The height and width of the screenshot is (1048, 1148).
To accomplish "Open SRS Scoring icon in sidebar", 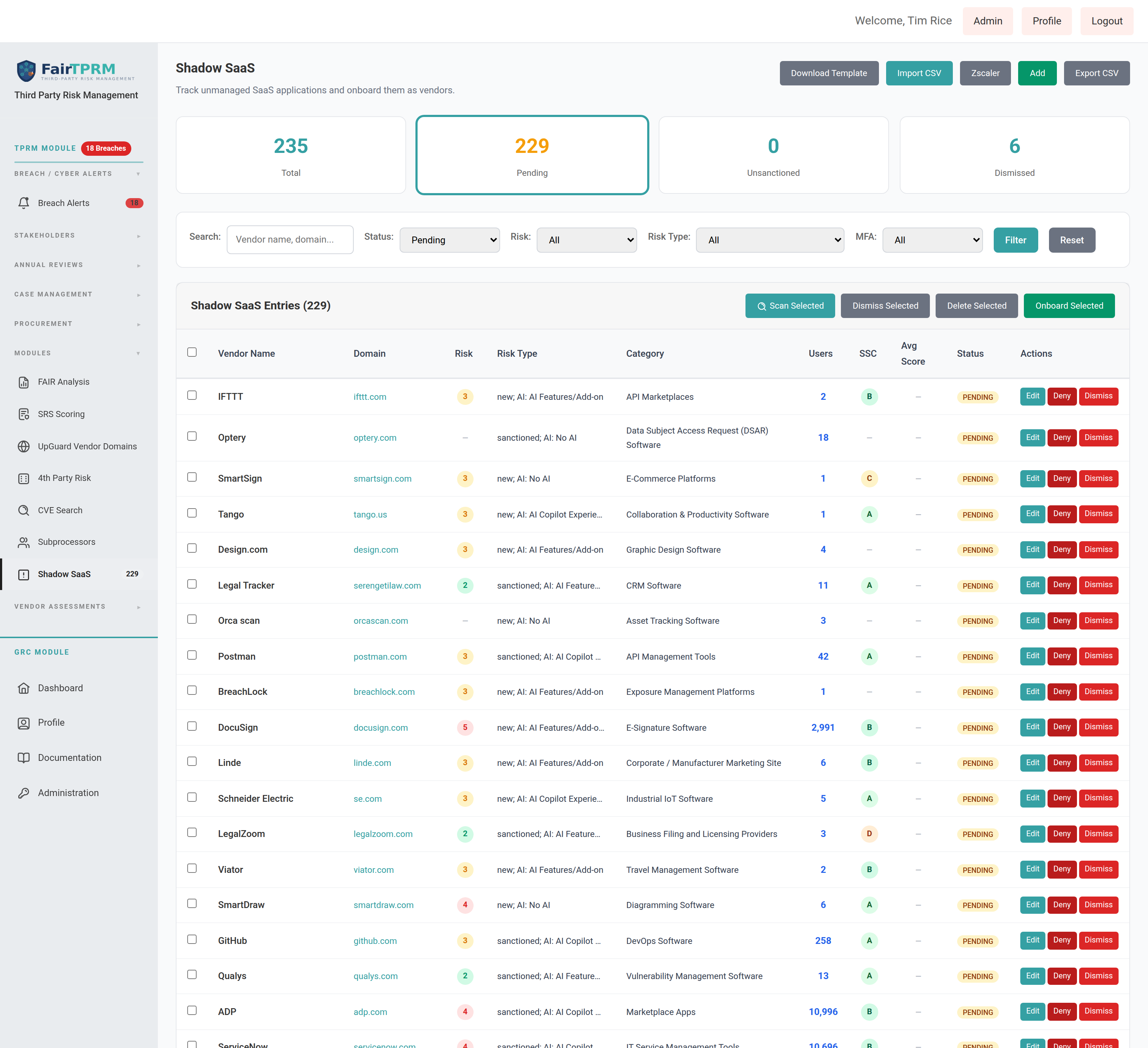I will point(23,414).
